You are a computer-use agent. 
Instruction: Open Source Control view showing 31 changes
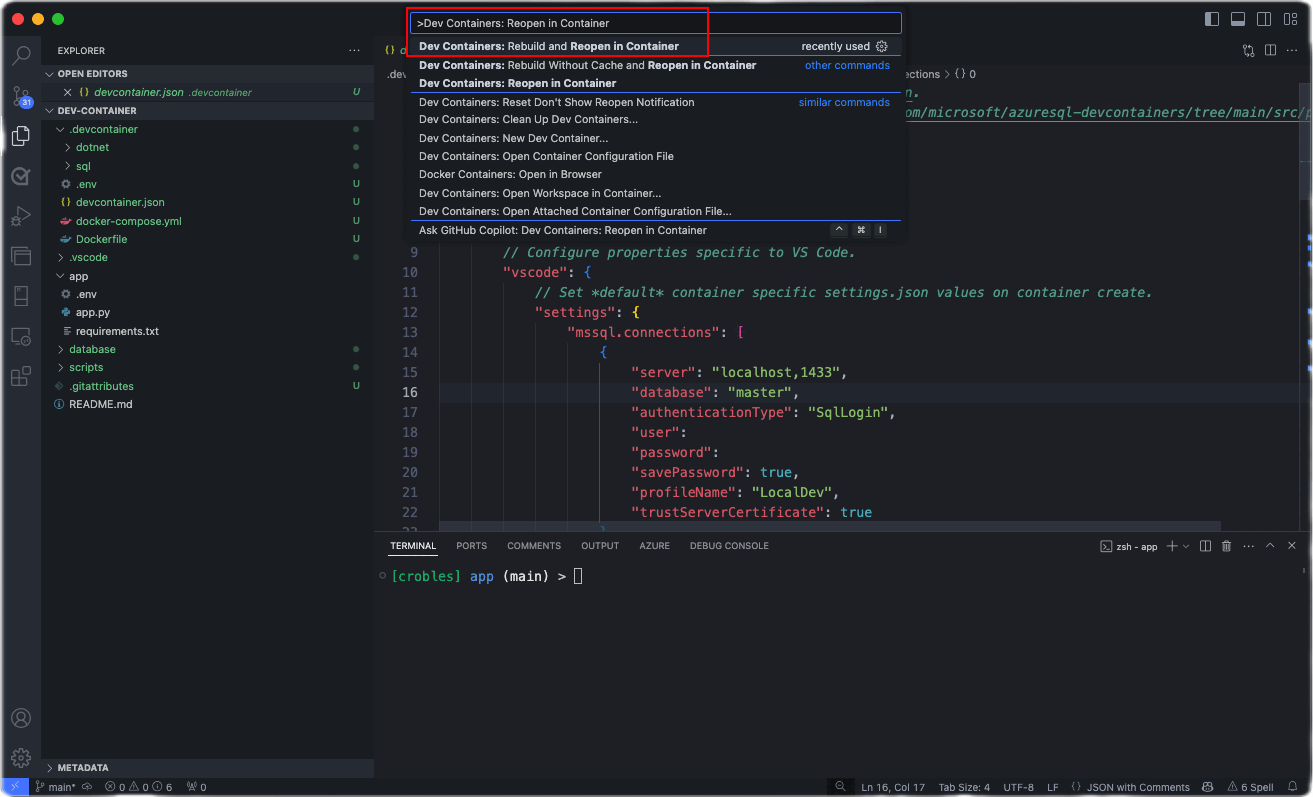click(21, 97)
